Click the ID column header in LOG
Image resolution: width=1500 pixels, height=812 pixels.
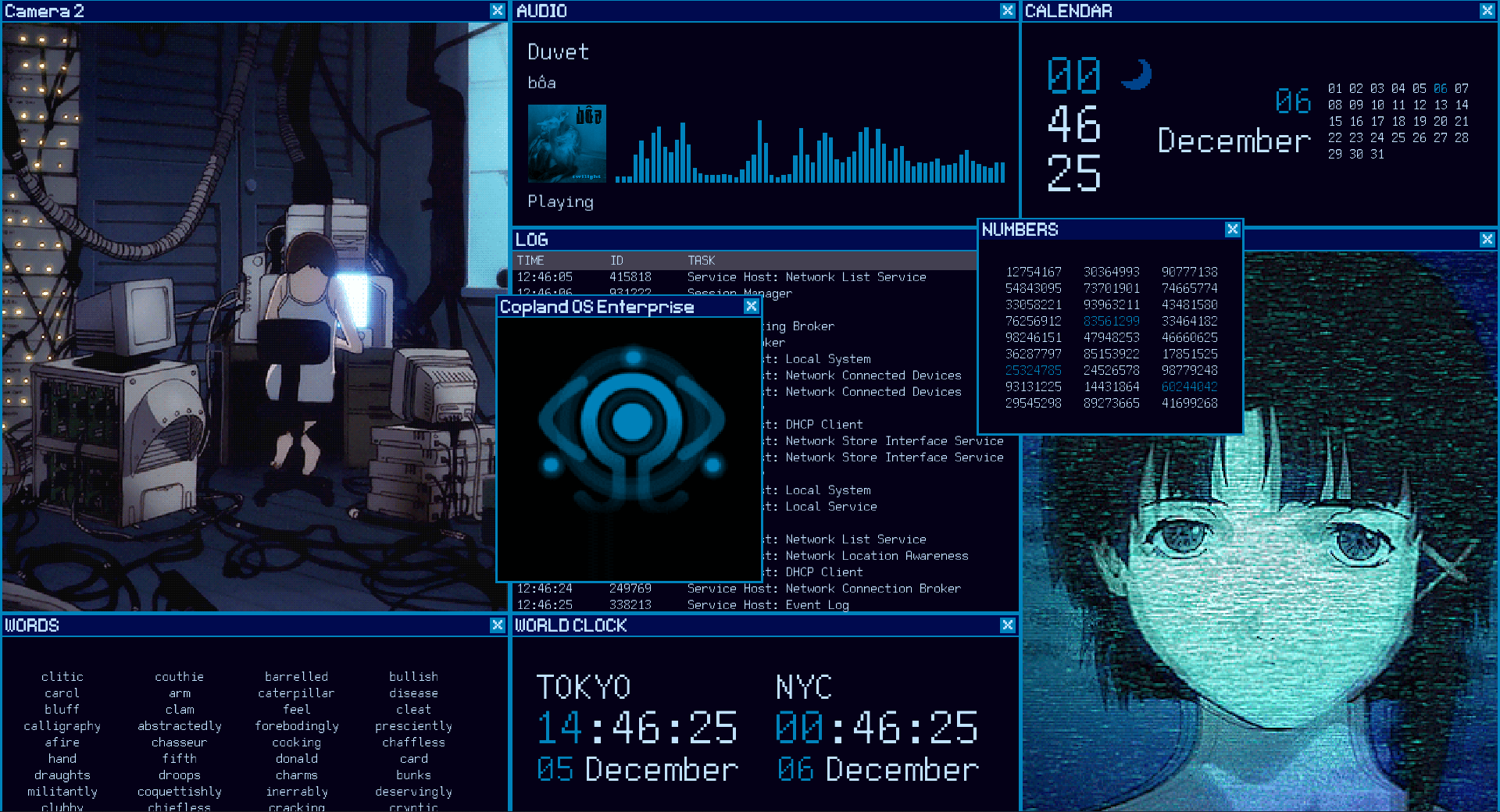pyautogui.click(x=616, y=260)
